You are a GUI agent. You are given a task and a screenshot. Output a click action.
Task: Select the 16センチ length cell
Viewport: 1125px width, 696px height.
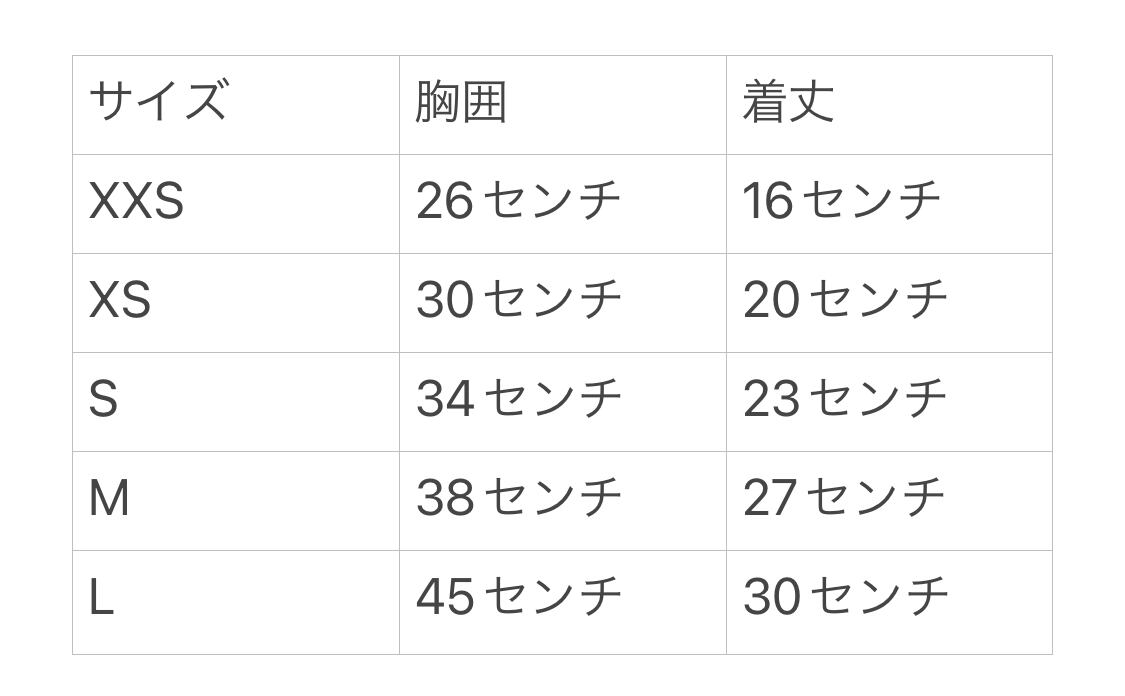point(841,200)
